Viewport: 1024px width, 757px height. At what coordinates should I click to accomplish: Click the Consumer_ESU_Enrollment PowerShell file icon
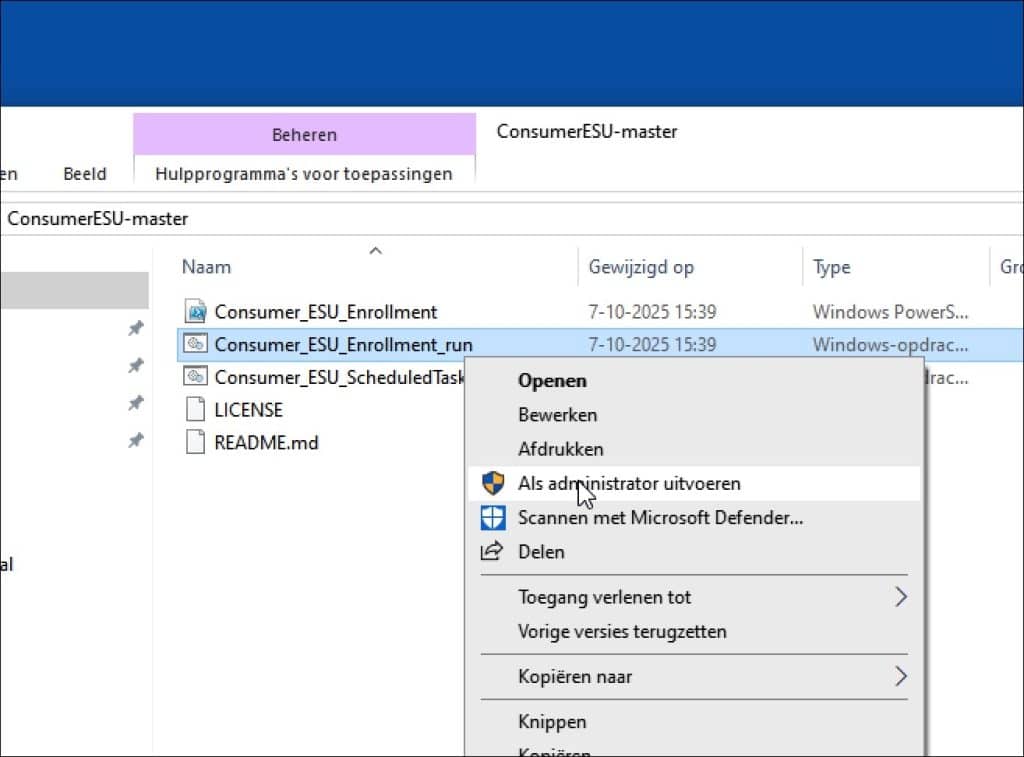coord(196,311)
